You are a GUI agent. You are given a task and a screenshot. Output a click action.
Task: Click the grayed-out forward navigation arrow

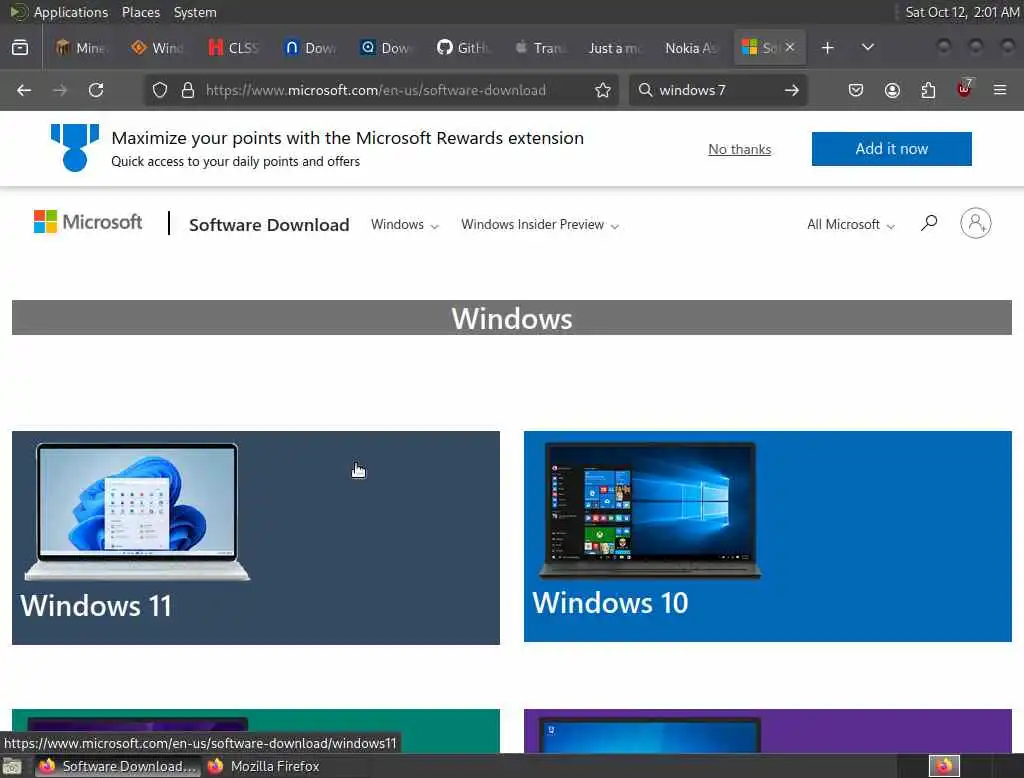(60, 90)
